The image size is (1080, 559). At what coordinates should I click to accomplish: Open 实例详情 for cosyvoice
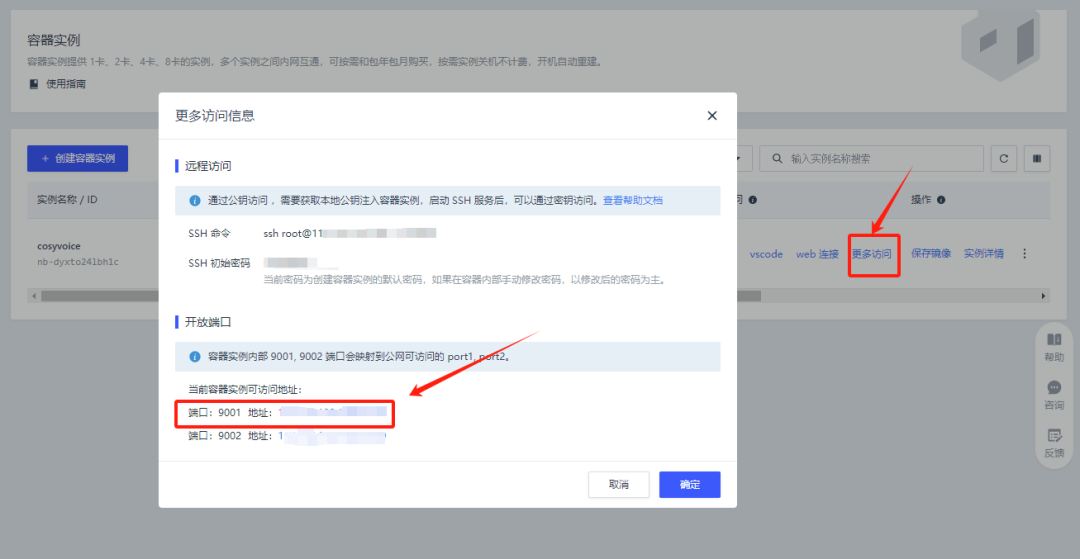point(984,253)
